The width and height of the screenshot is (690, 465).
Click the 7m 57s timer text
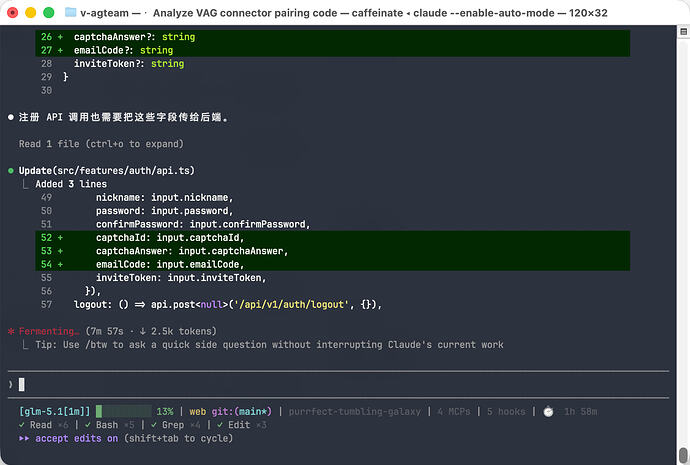coord(107,331)
